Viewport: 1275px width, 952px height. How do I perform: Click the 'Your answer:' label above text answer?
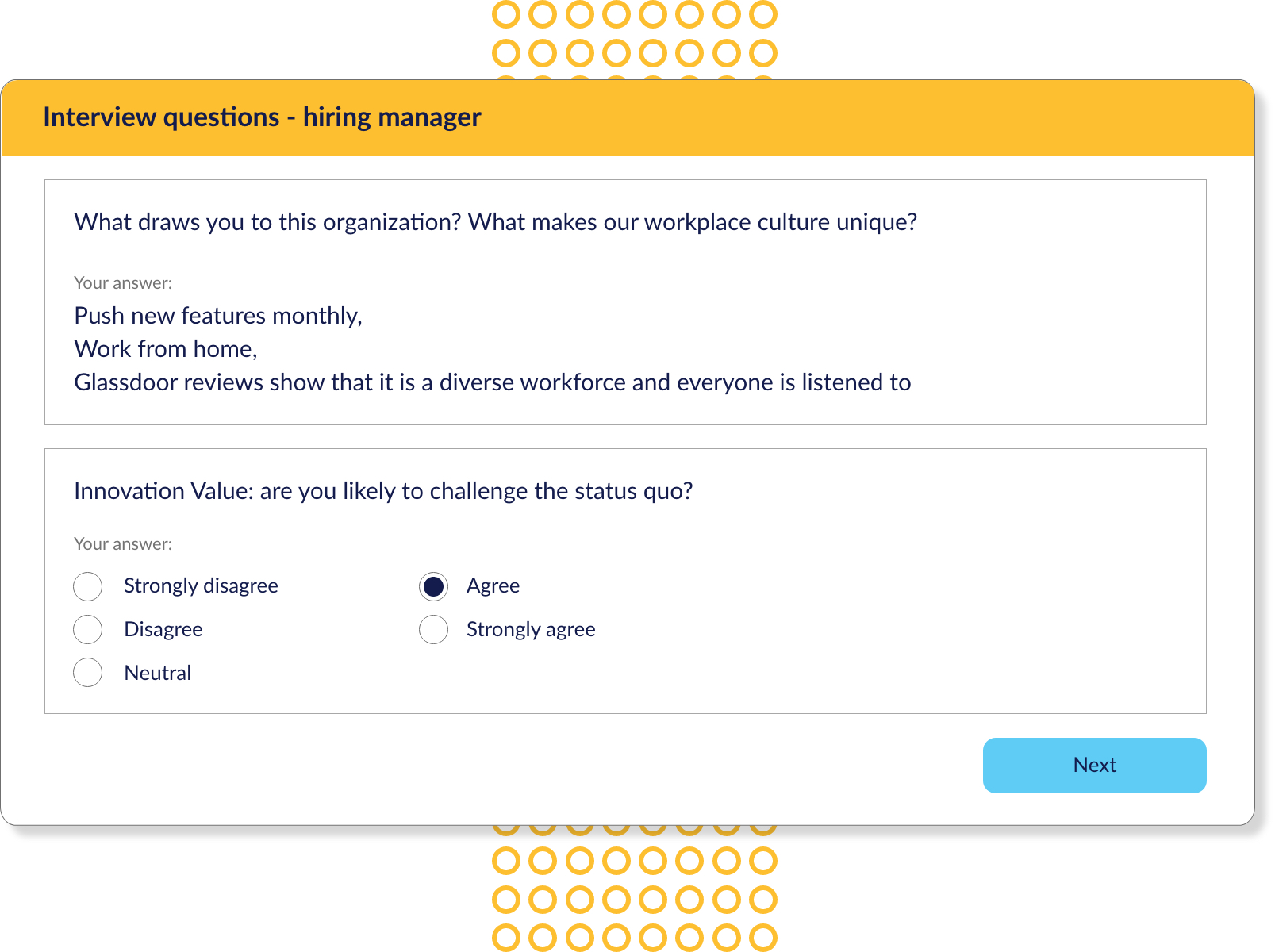[123, 283]
